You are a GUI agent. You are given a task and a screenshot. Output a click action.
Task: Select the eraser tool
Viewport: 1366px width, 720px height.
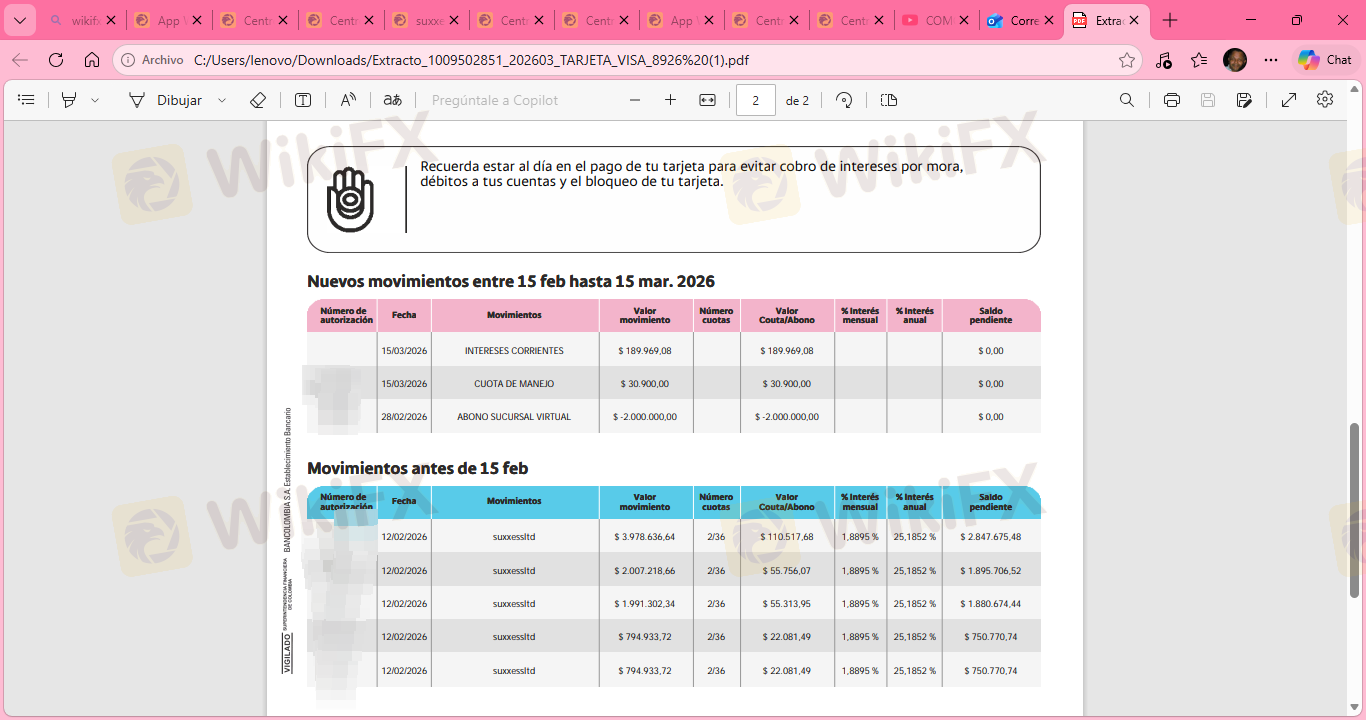coord(257,100)
